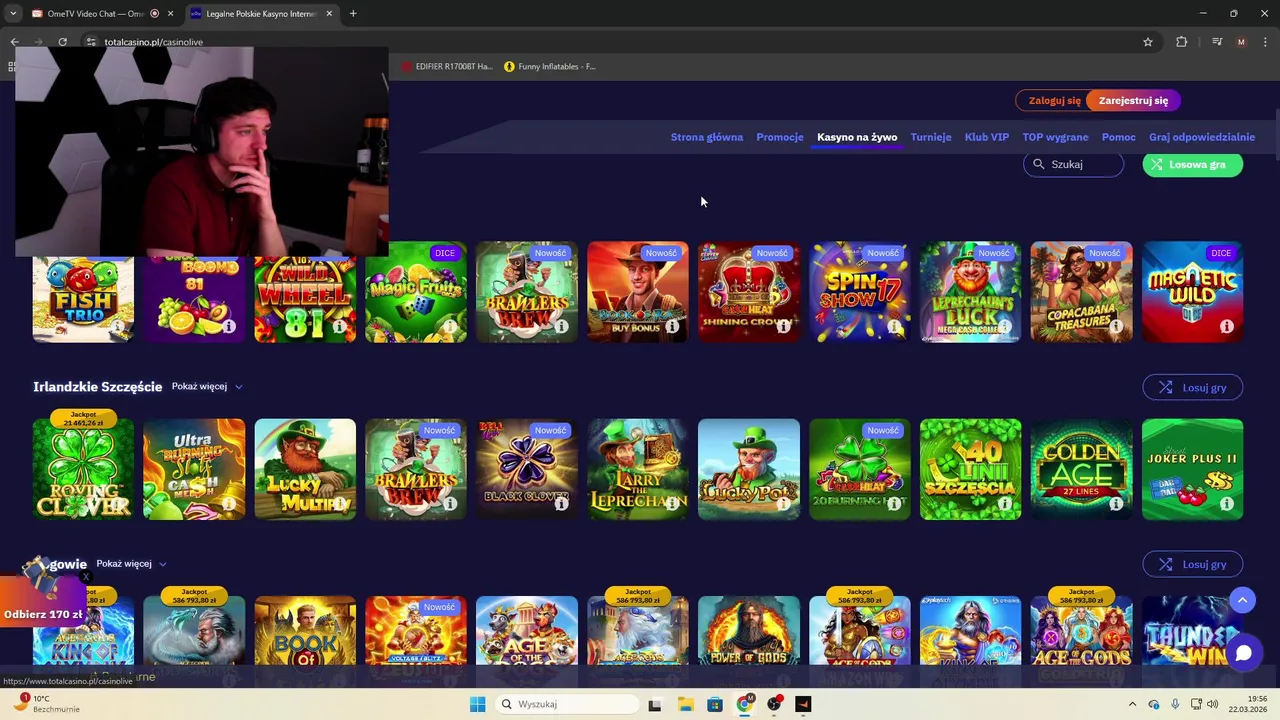Screen dimensions: 1280x720
Task: Click Losuj gry for Irlandzkie Szczęście
Action: click(1193, 387)
